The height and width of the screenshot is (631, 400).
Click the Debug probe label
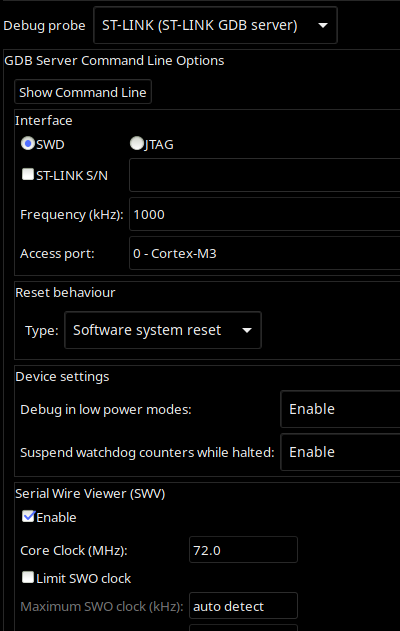(44, 26)
